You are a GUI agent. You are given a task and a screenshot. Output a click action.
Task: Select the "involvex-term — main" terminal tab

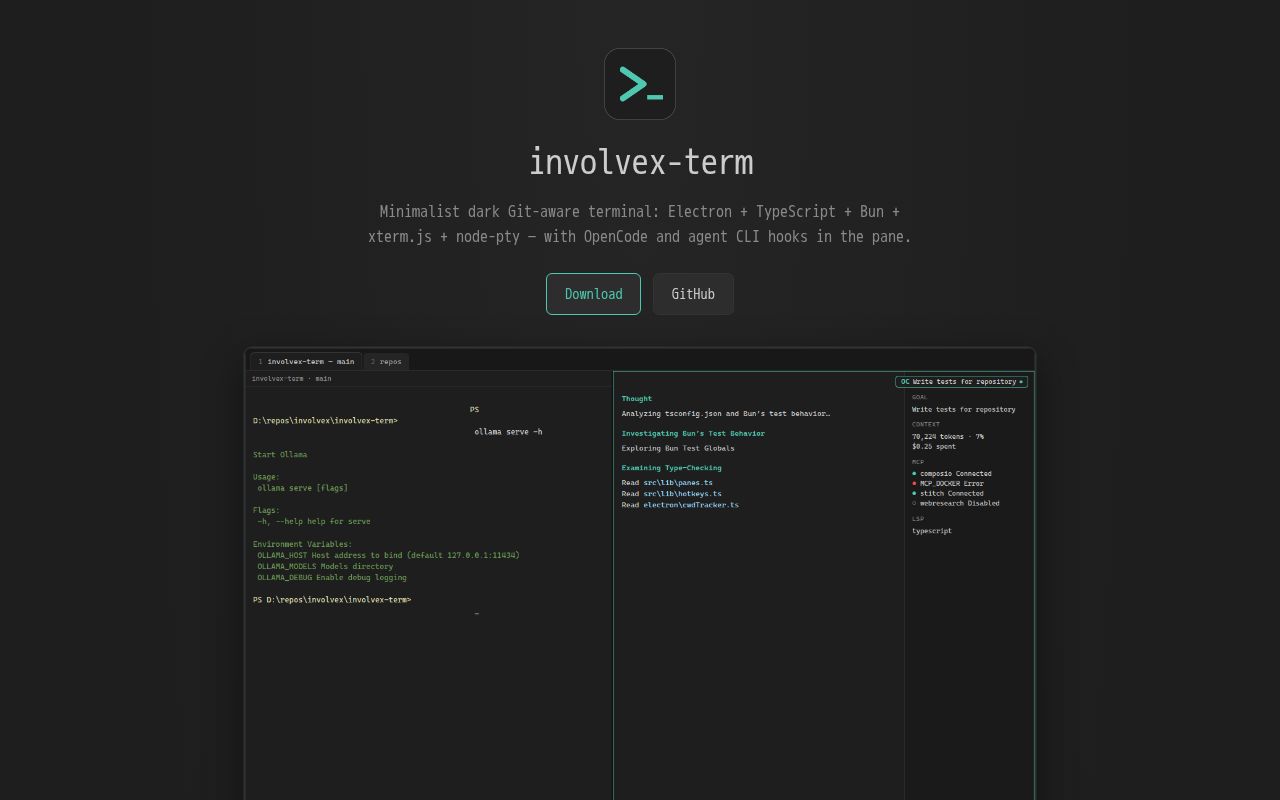pos(306,362)
